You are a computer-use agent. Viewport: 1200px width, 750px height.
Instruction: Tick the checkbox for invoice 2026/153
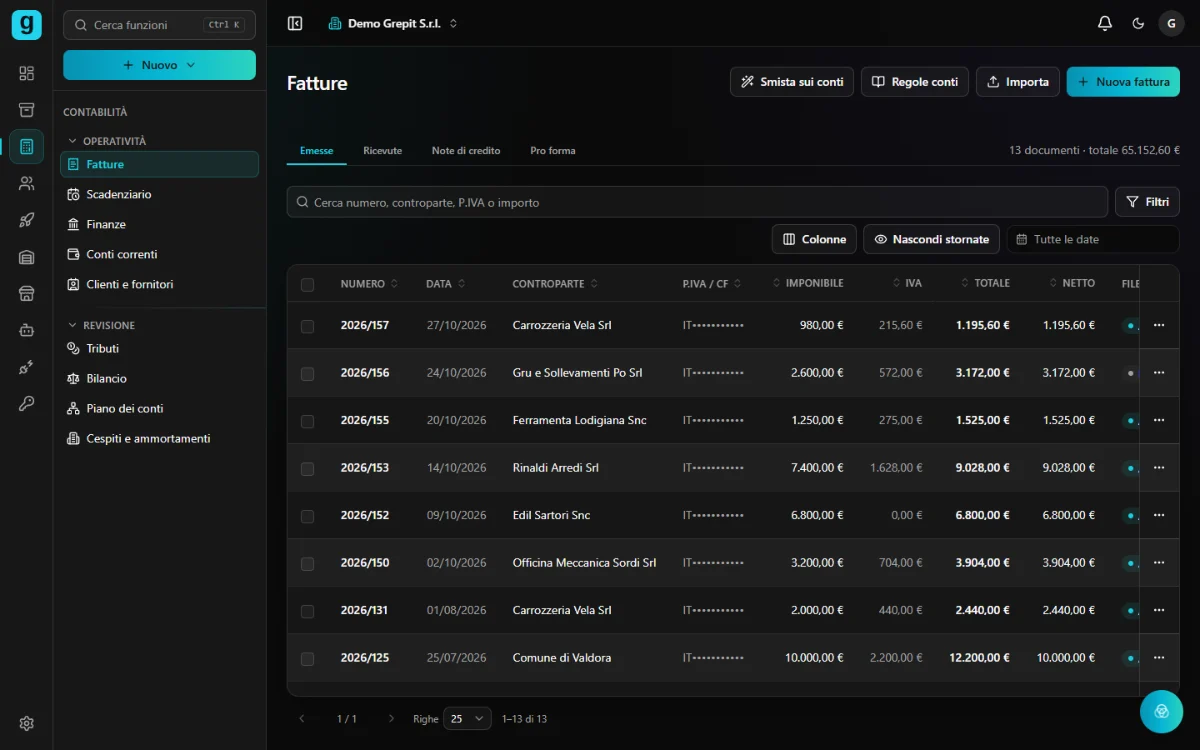click(x=307, y=468)
